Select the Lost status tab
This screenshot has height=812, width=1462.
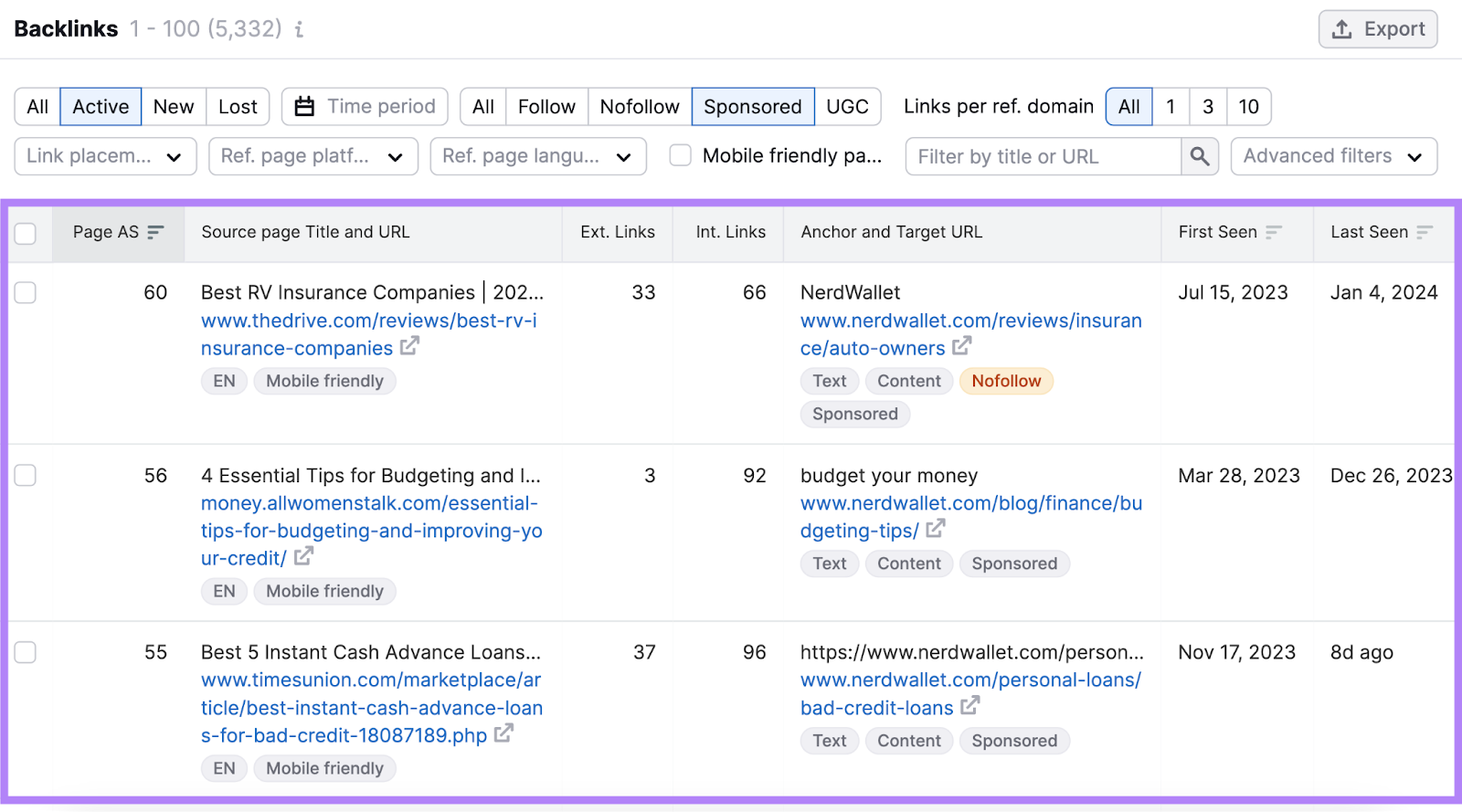coord(238,107)
